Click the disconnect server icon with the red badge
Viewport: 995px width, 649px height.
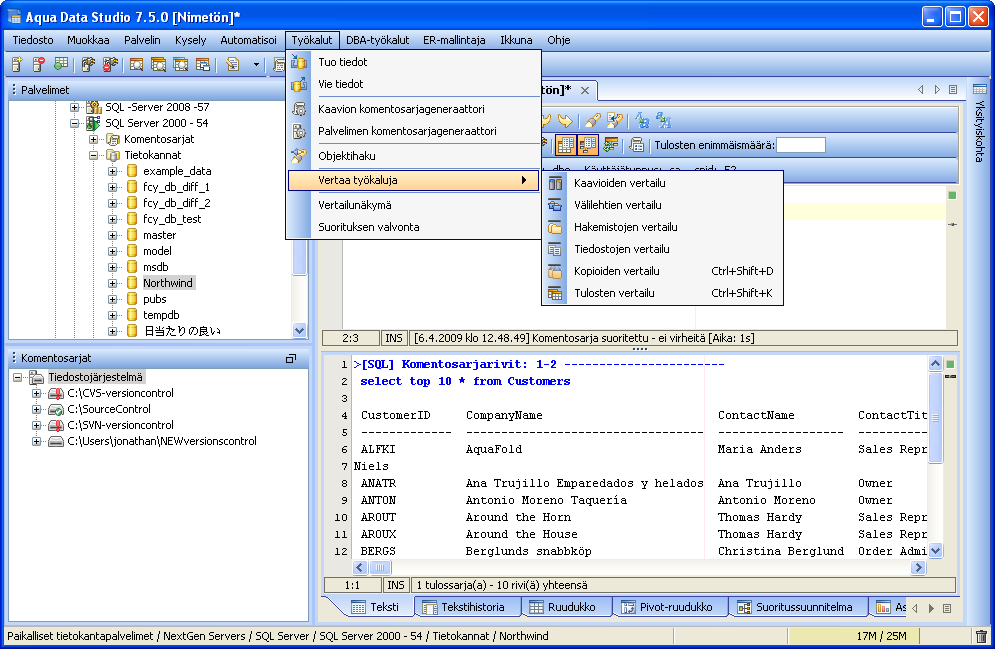[110, 64]
